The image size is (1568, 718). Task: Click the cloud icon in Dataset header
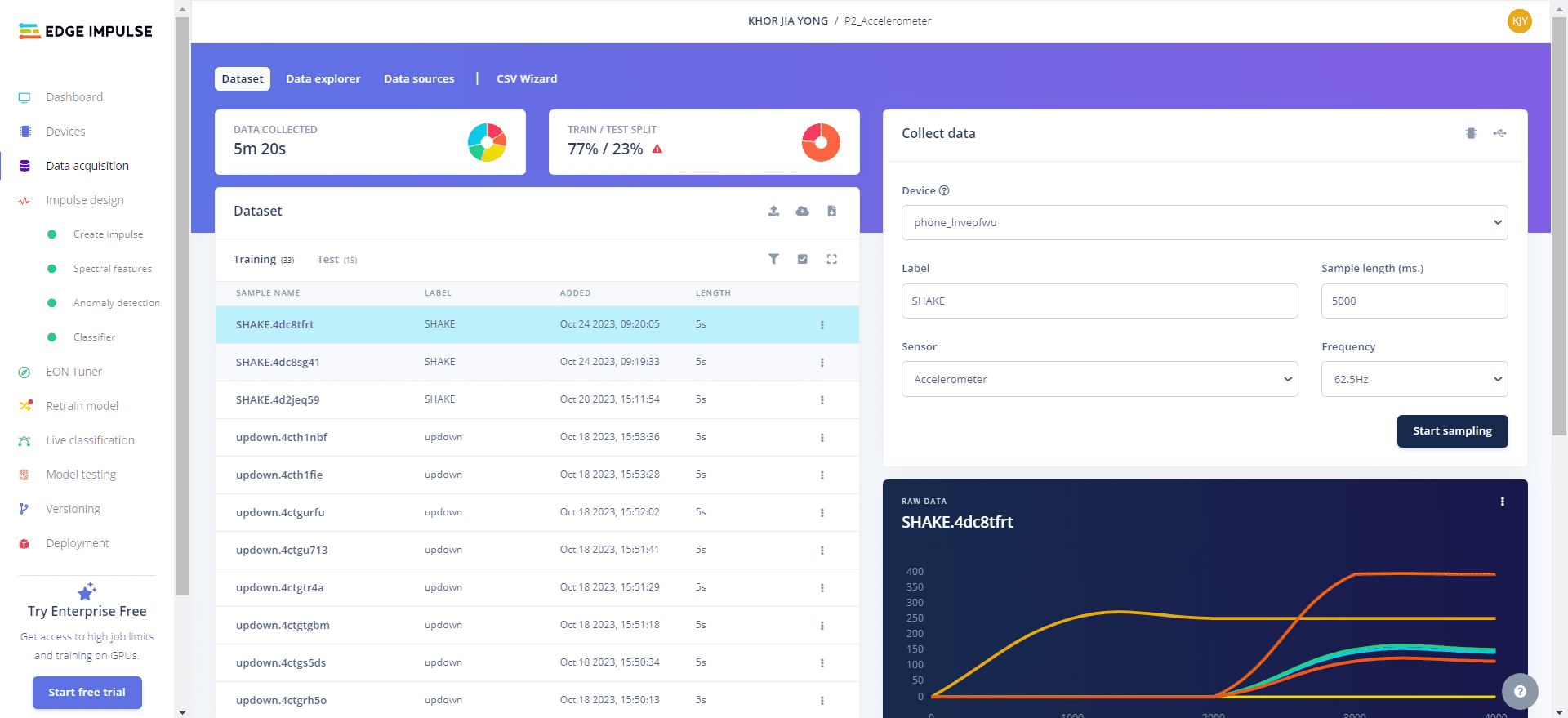[803, 211]
